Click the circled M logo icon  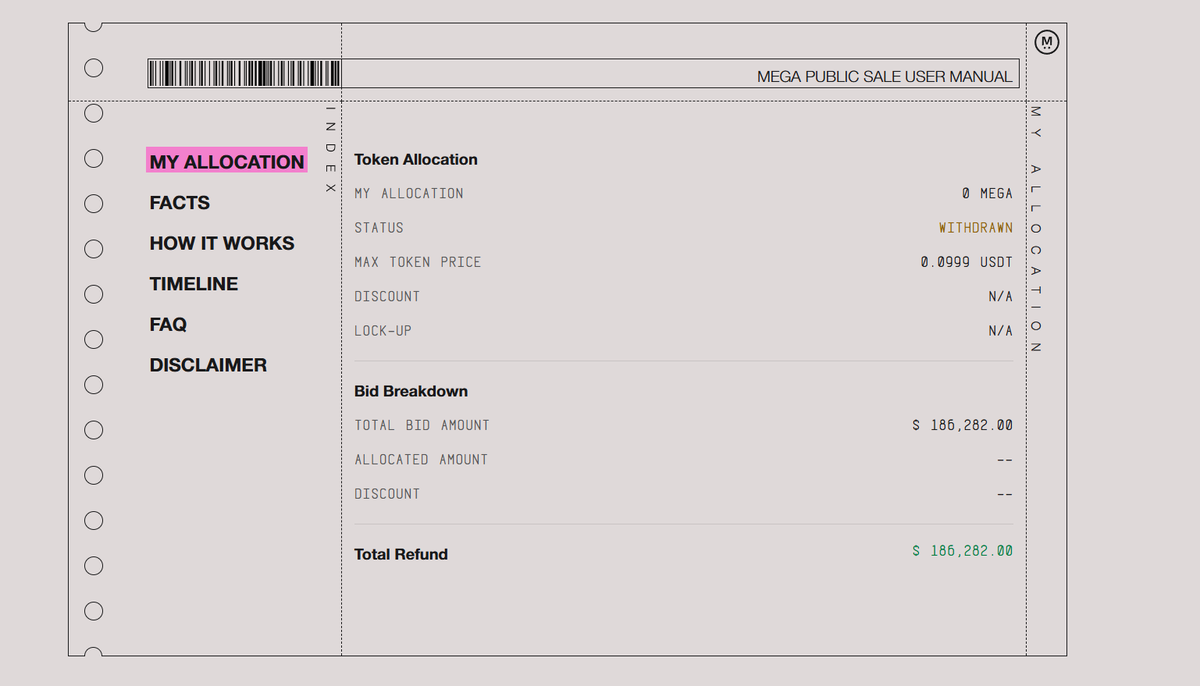pos(1047,43)
